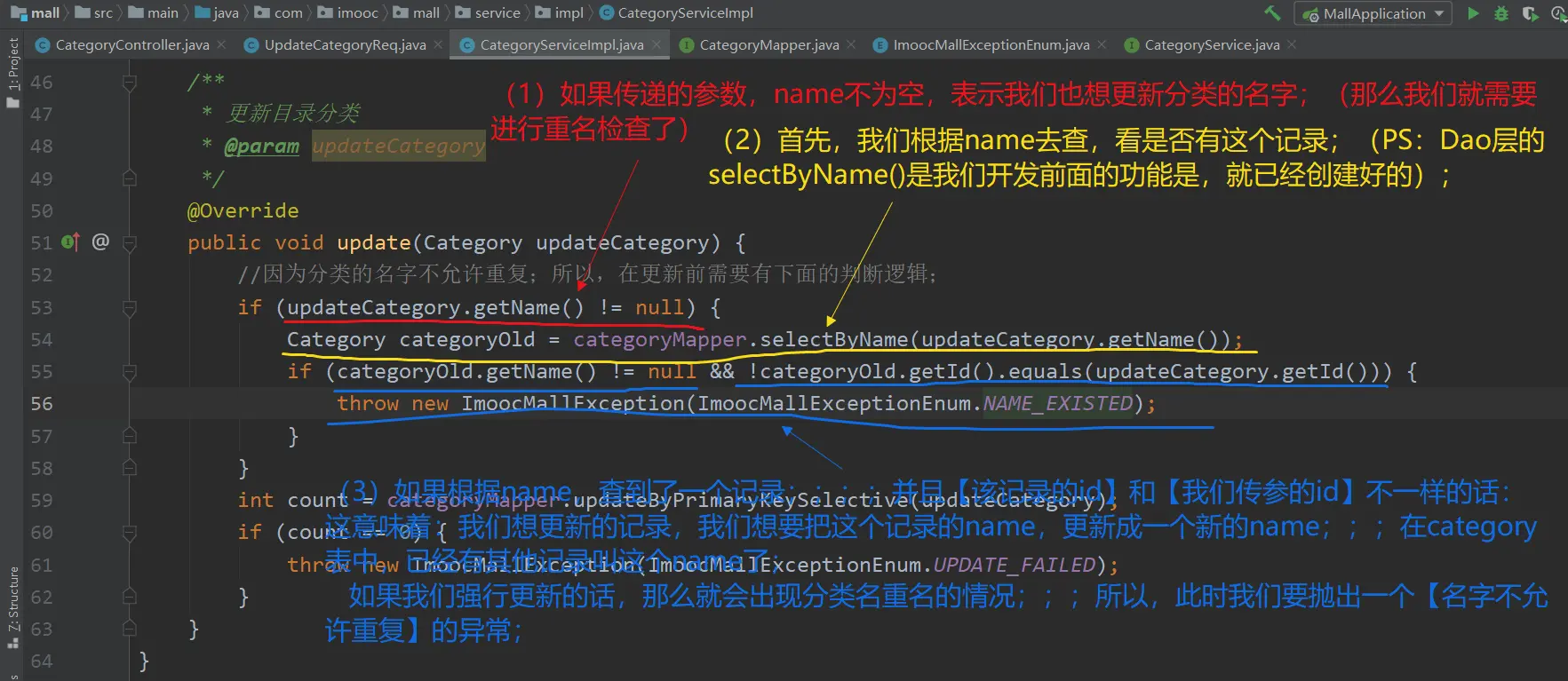Click the Category parameter type on line 51
Viewport: 1568px width, 681px height.
coord(473,242)
